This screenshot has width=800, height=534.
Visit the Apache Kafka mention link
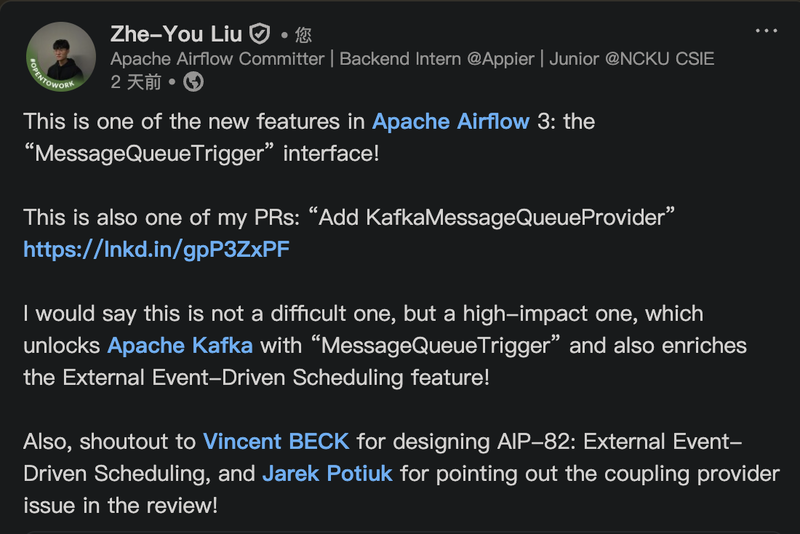[x=180, y=346]
